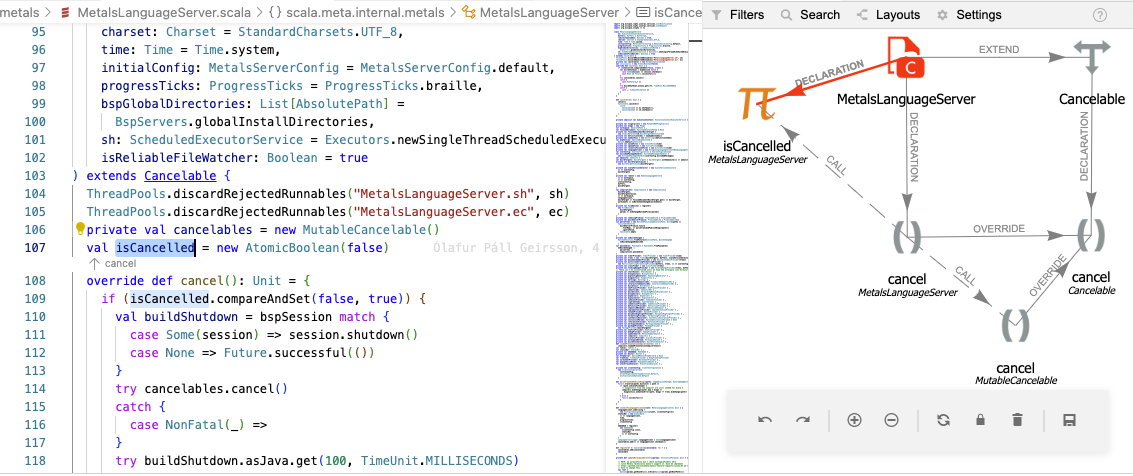
Task: Click the redo icon in graph toolbar
Action: pyautogui.click(x=803, y=420)
